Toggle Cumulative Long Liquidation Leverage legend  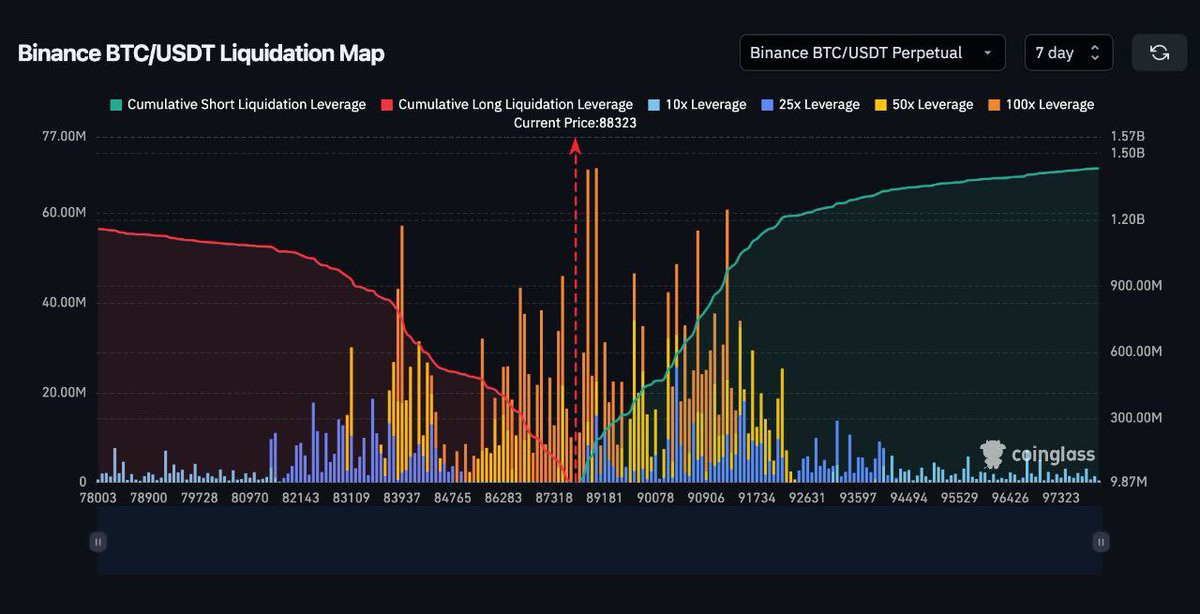pyautogui.click(x=506, y=104)
